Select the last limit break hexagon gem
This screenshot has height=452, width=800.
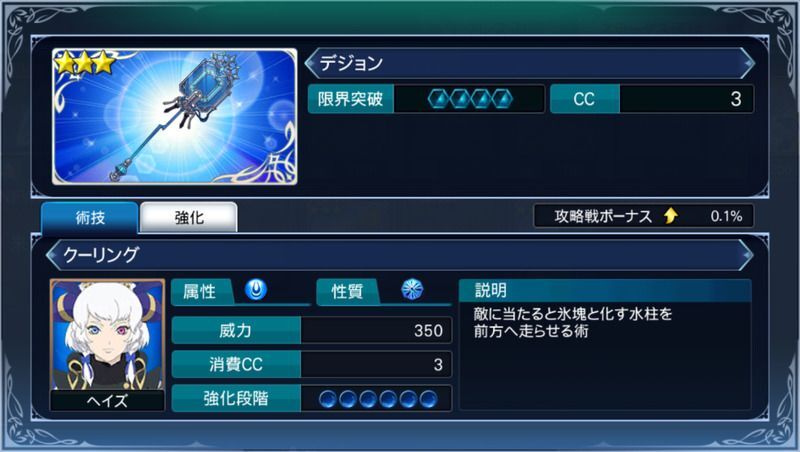(502, 99)
